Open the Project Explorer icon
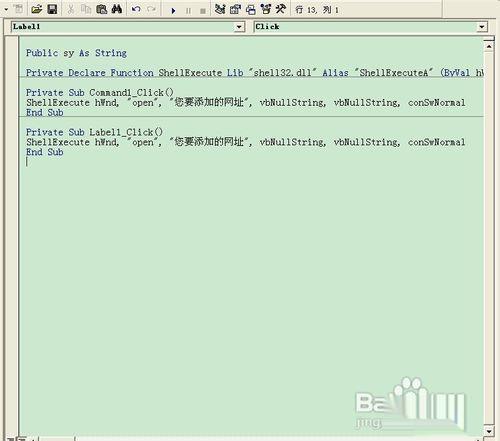The image size is (500, 441). (220, 9)
